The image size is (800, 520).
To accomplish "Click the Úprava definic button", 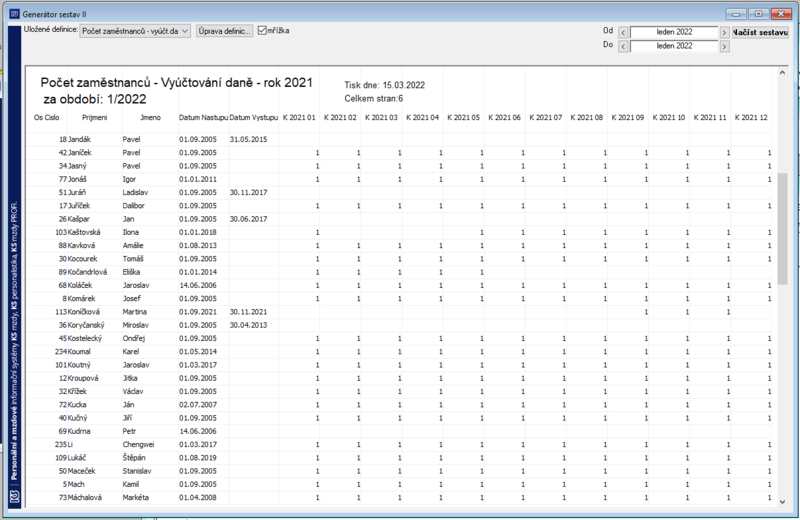I will click(x=224, y=31).
